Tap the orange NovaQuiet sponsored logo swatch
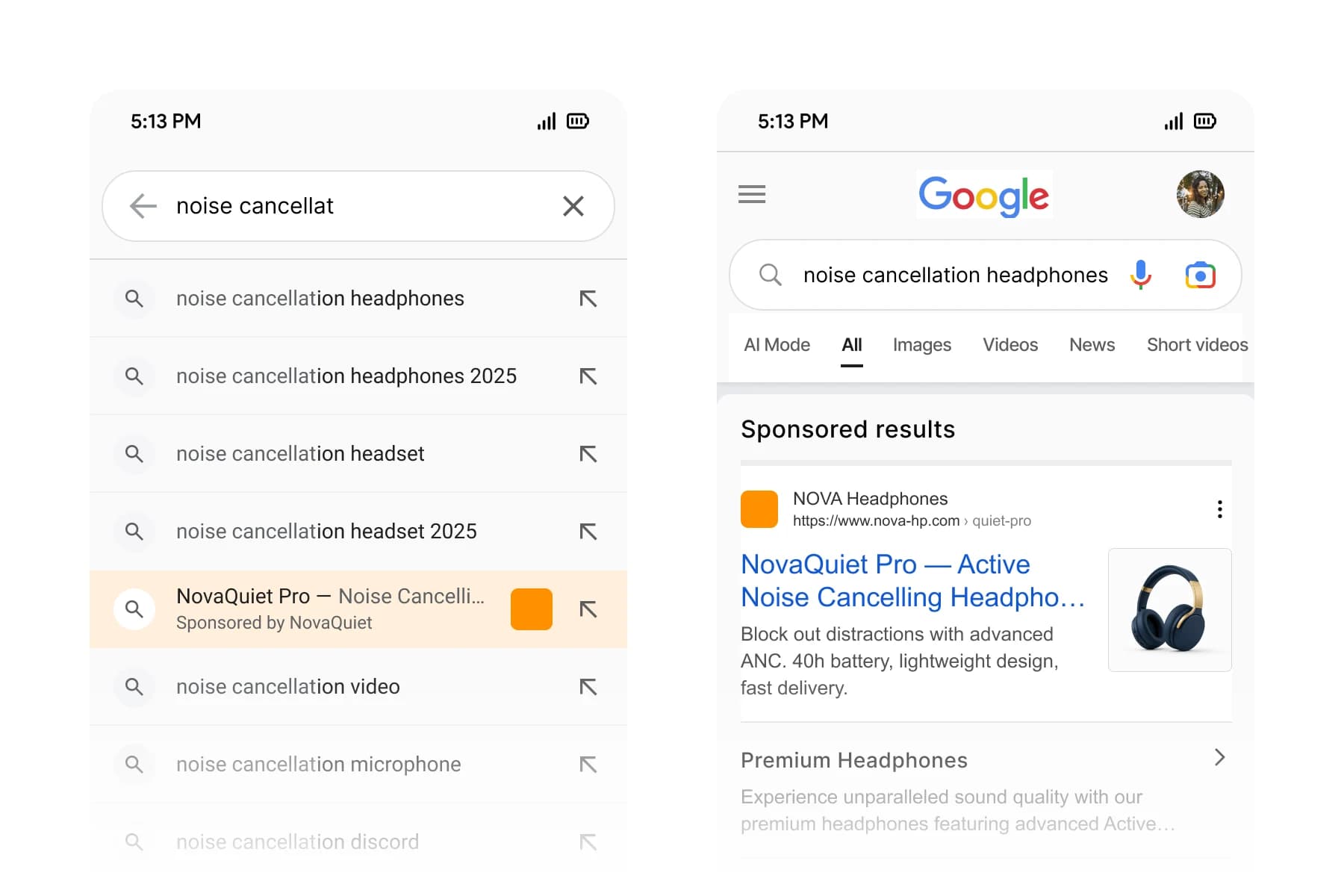Viewport: 1344px width, 896px height. (x=531, y=609)
